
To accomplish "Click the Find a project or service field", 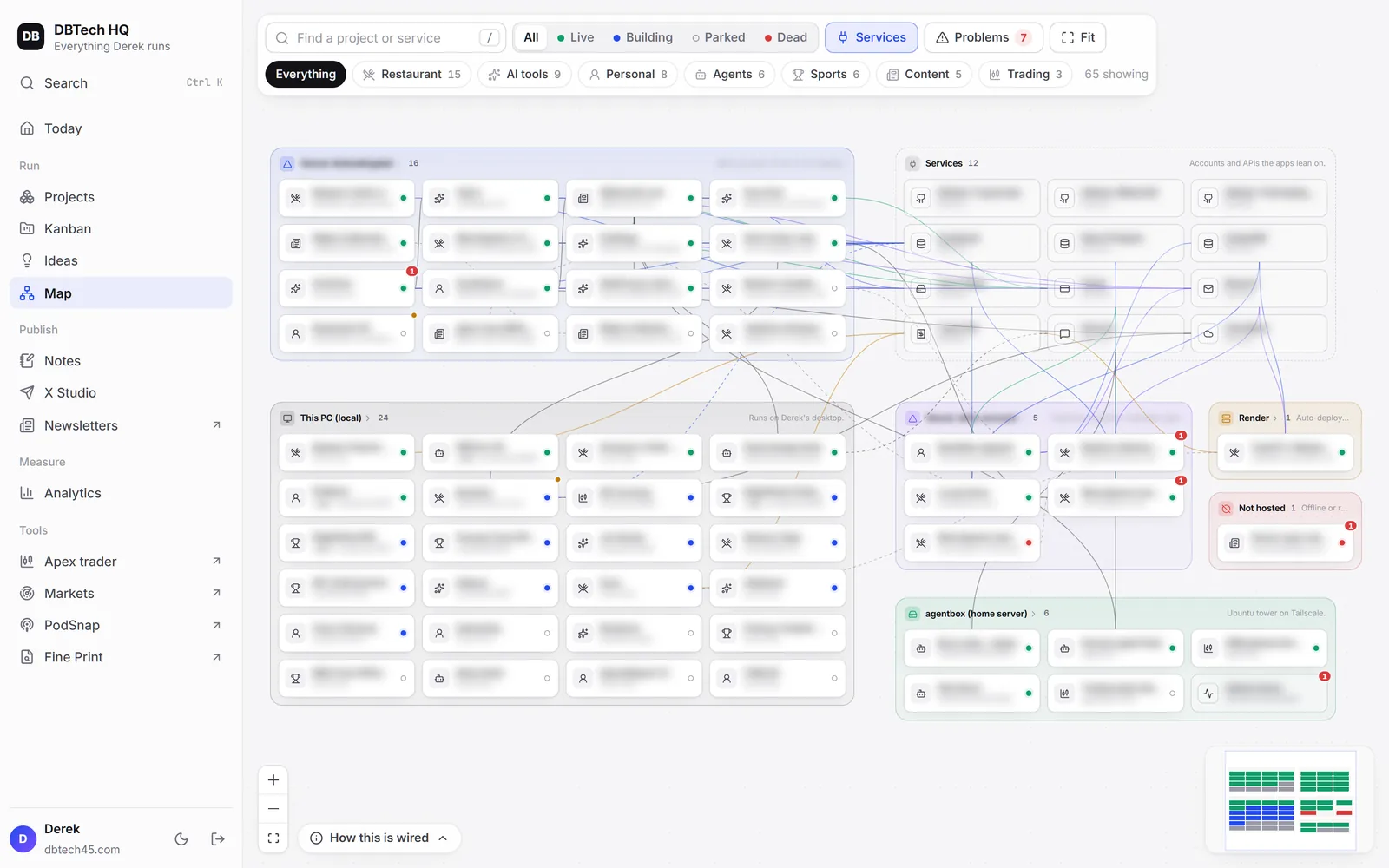I will [x=385, y=38].
